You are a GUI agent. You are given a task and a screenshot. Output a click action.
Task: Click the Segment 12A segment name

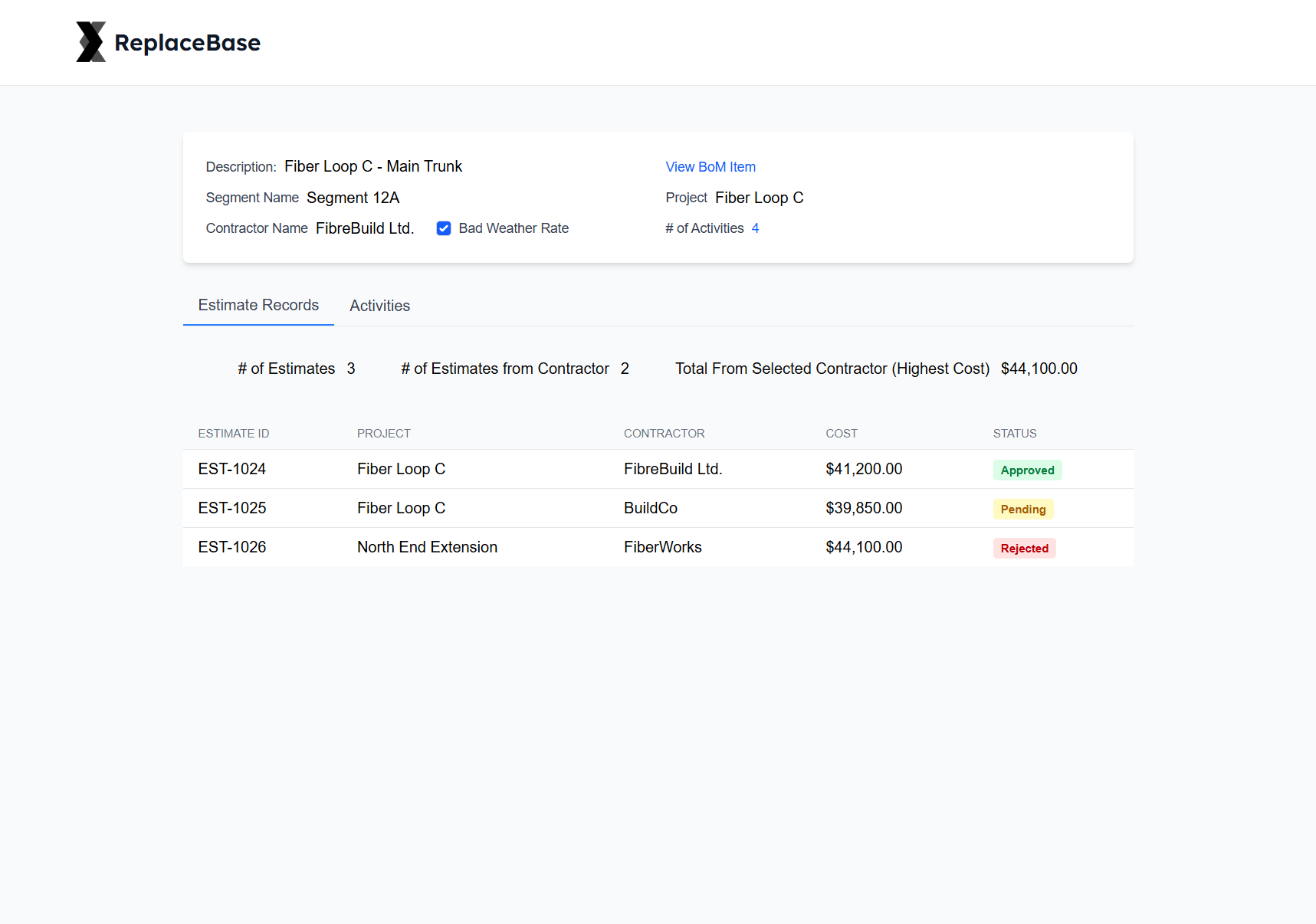click(353, 198)
